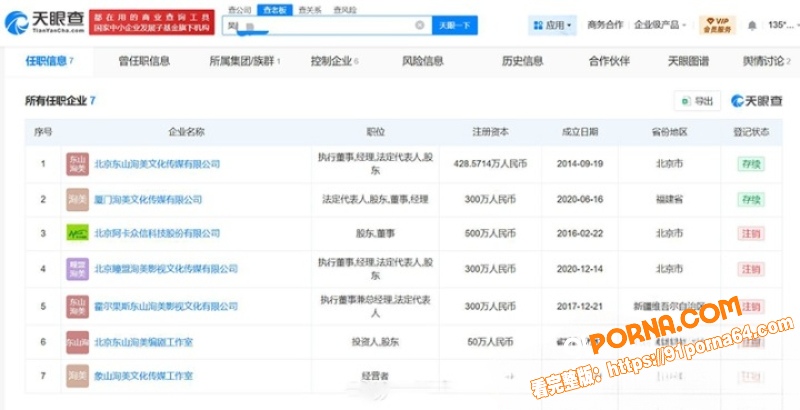800x410 pixels.
Task: Click the 福建省 region cell
Action: coord(669,199)
